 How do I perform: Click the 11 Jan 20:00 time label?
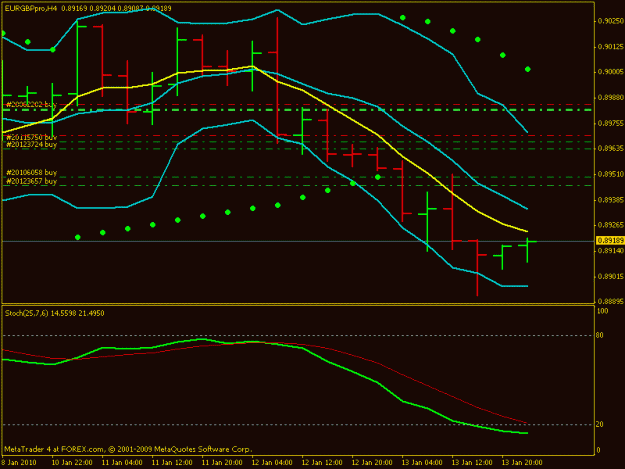tap(222, 463)
